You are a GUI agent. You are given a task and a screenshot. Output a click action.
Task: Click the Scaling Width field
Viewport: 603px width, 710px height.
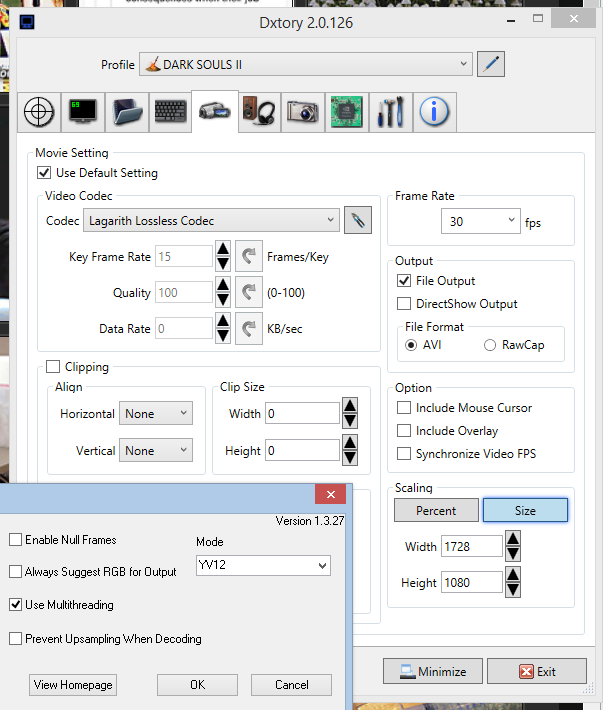click(472, 546)
